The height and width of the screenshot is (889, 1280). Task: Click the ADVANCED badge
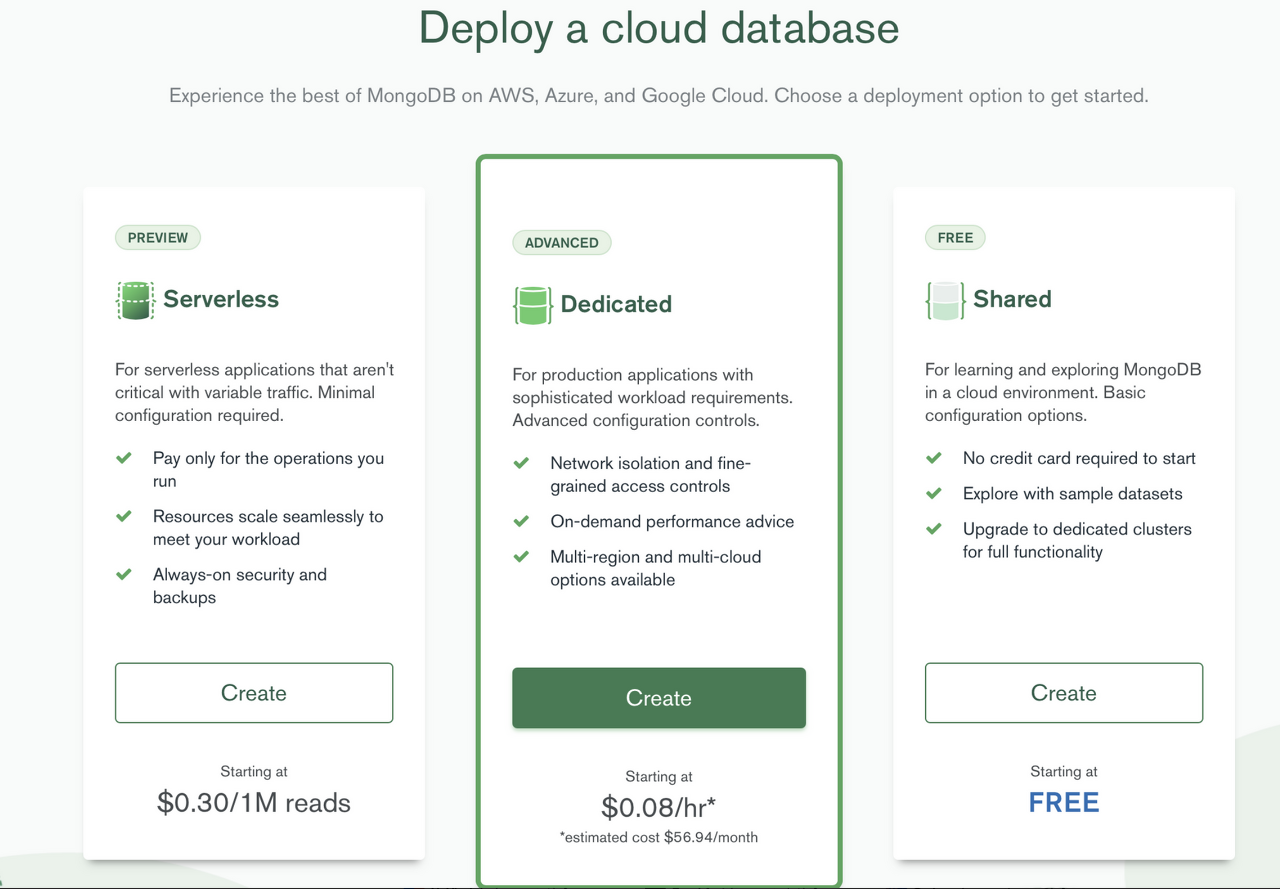pos(562,243)
